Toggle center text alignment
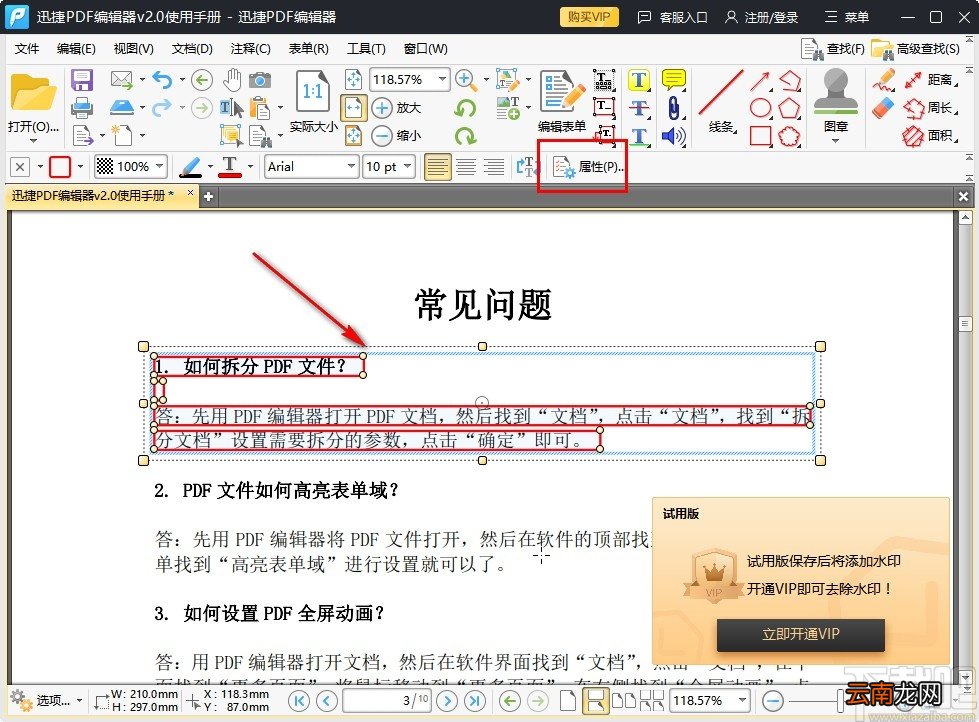This screenshot has height=722, width=979. coord(466,167)
